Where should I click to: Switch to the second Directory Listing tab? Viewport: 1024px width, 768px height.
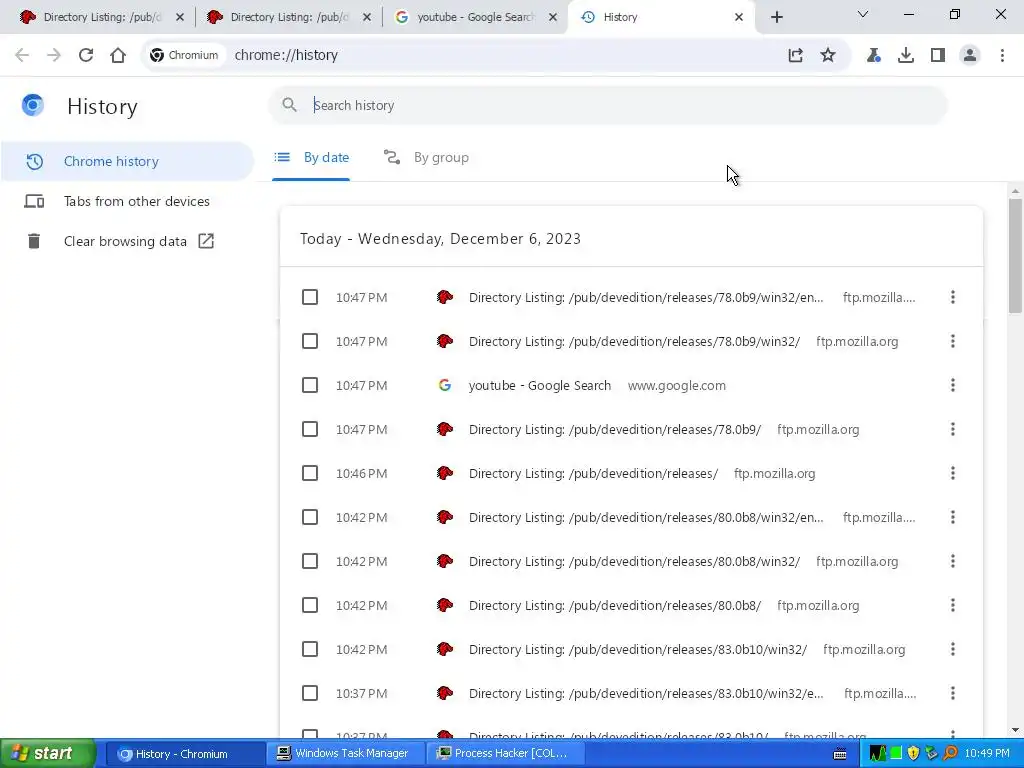click(289, 17)
